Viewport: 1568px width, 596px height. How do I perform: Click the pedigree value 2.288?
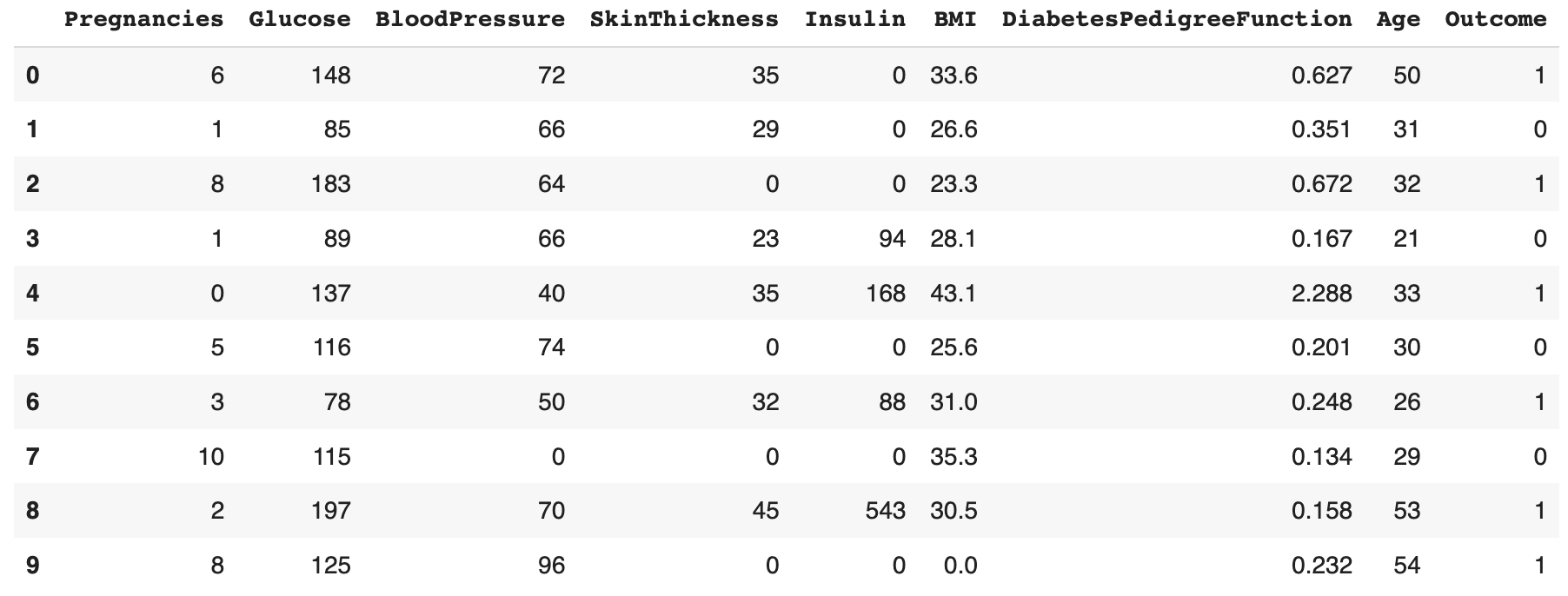pos(1321,293)
